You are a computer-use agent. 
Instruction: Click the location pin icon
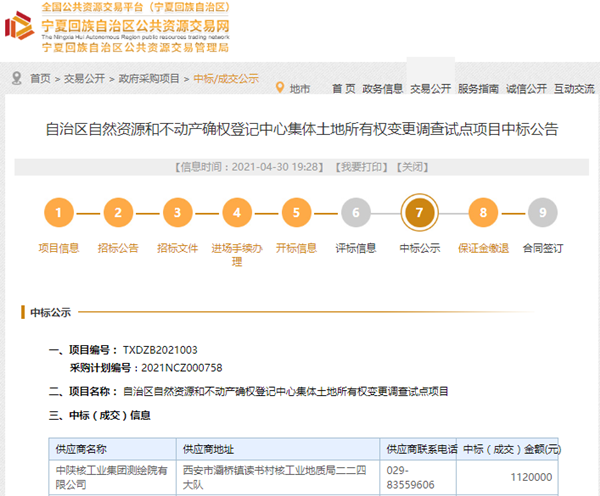280,88
